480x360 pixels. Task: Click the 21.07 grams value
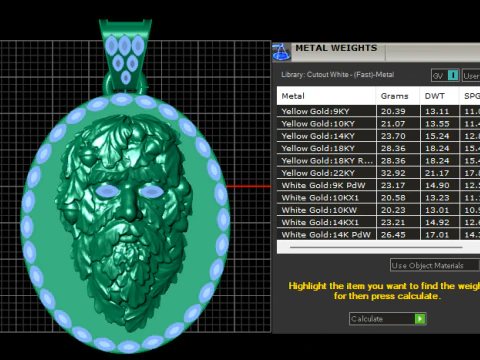[393, 124]
